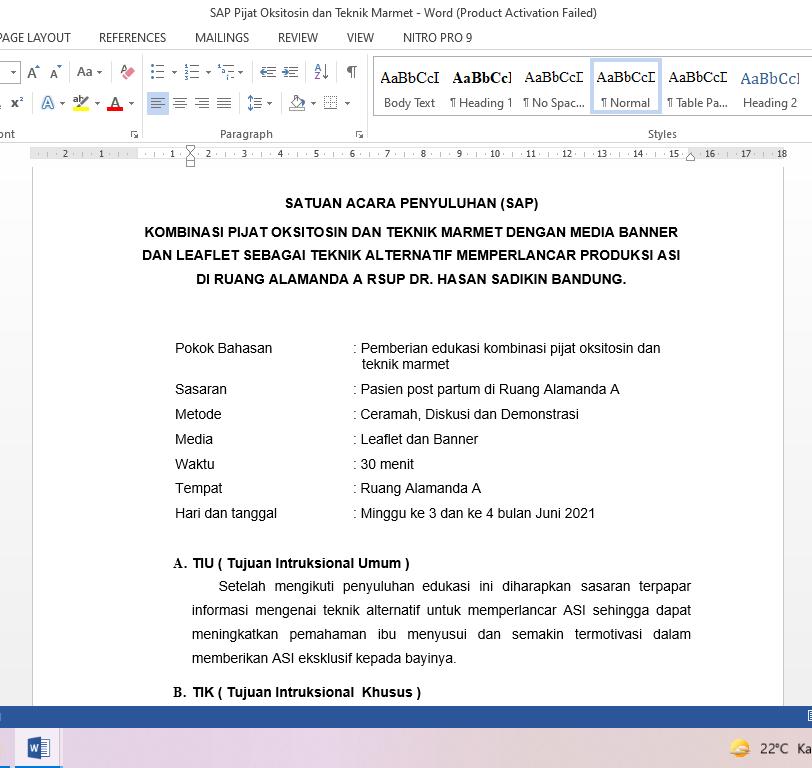812x768 pixels.
Task: Click the Clear All Formatting eraser icon
Action: [x=127, y=72]
